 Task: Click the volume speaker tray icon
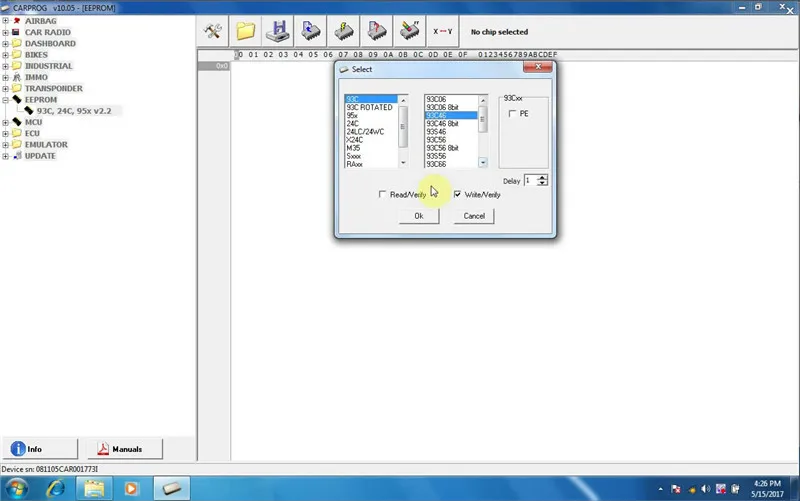point(706,489)
